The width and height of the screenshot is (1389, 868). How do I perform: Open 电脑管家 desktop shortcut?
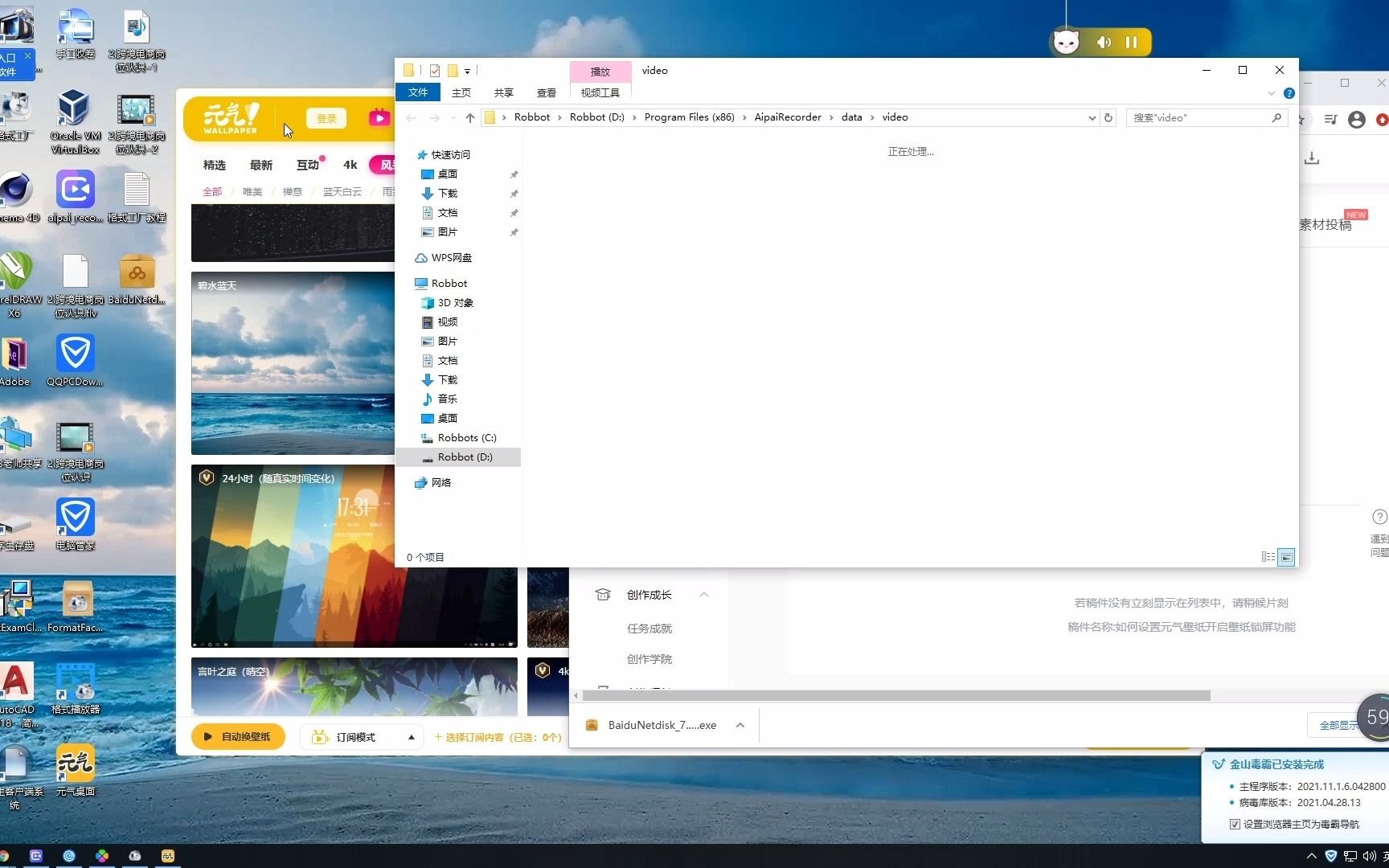(x=76, y=524)
